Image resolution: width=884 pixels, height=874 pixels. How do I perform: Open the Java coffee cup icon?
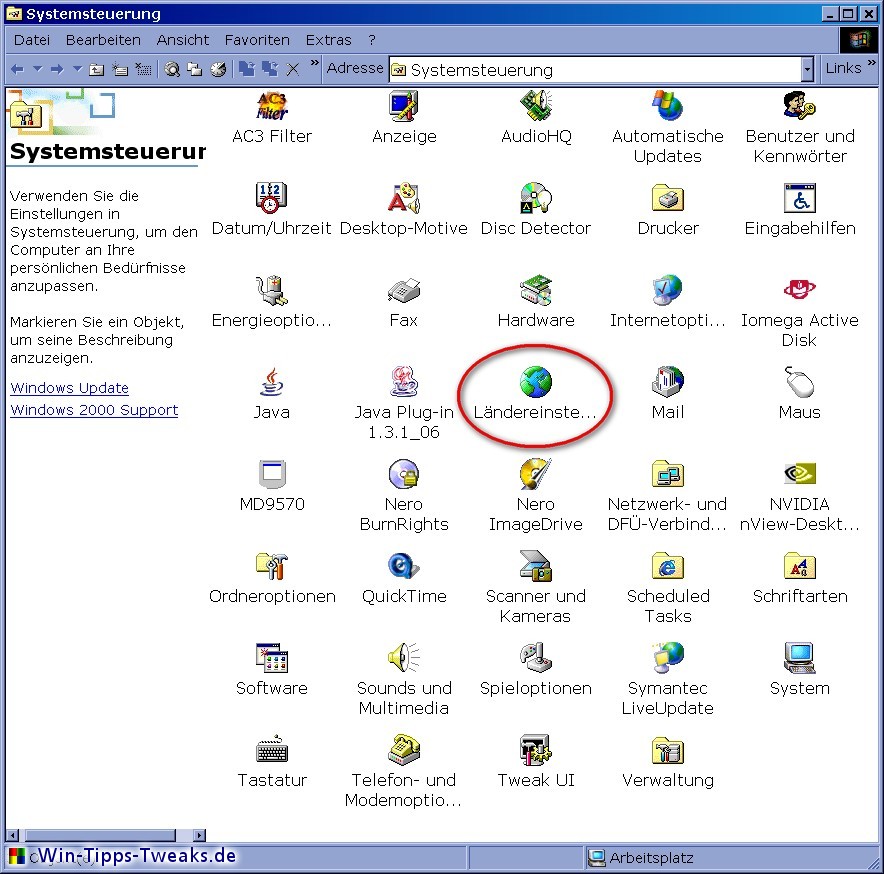pyautogui.click(x=272, y=382)
